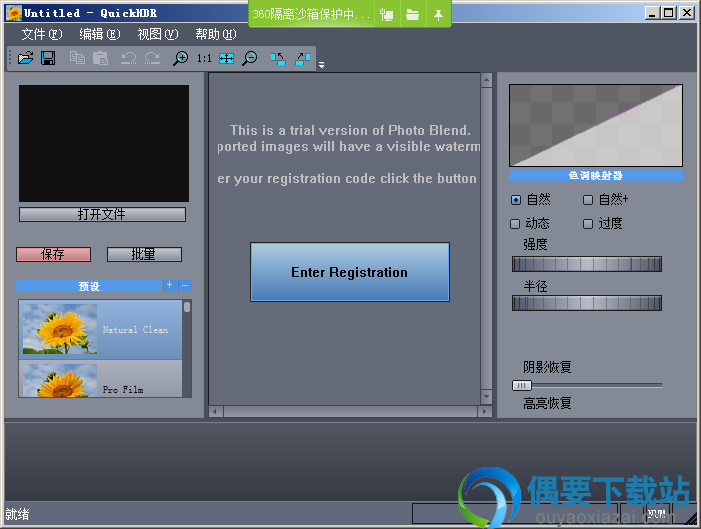Click the zoom in magnifier icon

[x=181, y=58]
